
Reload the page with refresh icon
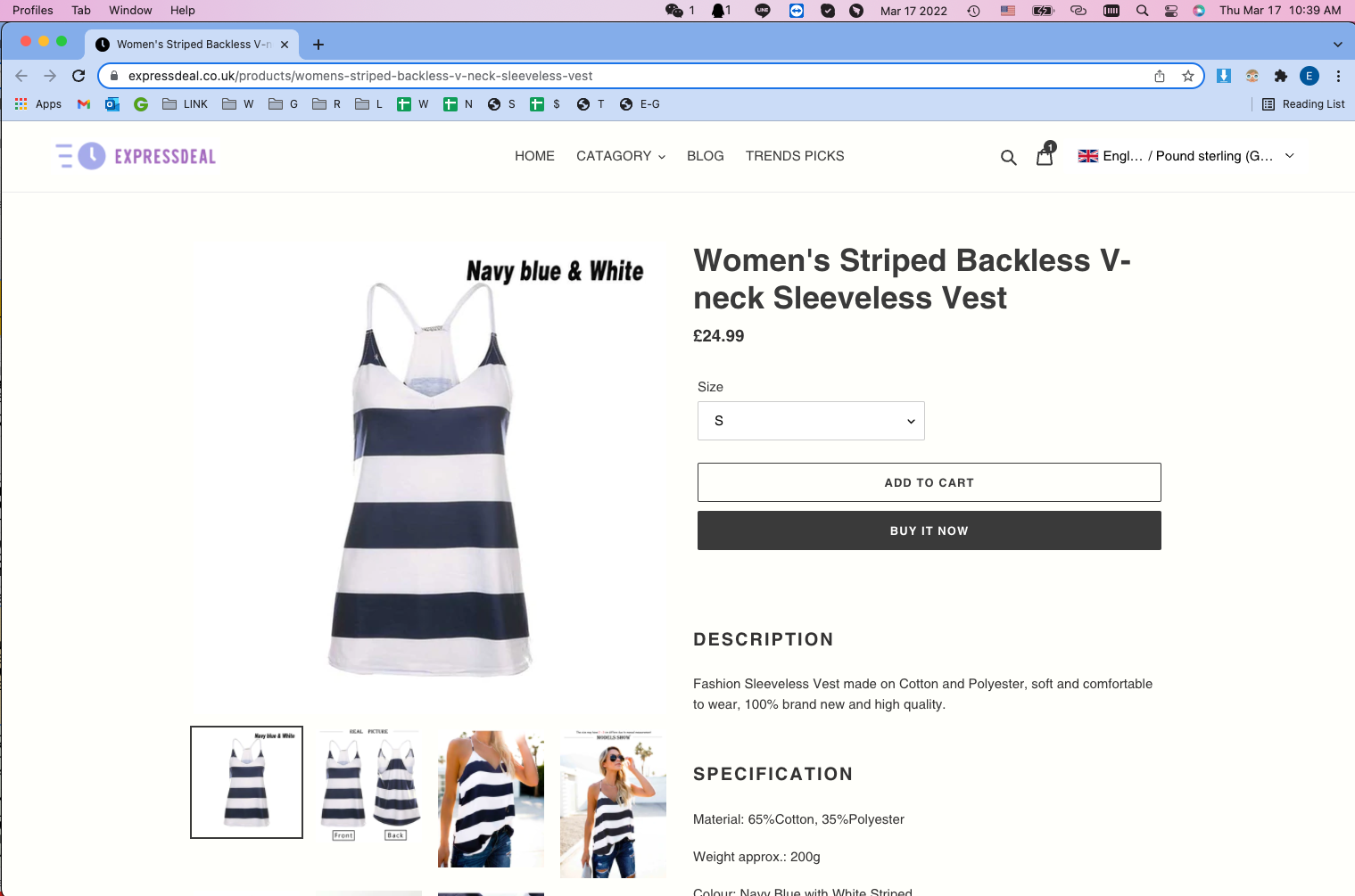[78, 76]
